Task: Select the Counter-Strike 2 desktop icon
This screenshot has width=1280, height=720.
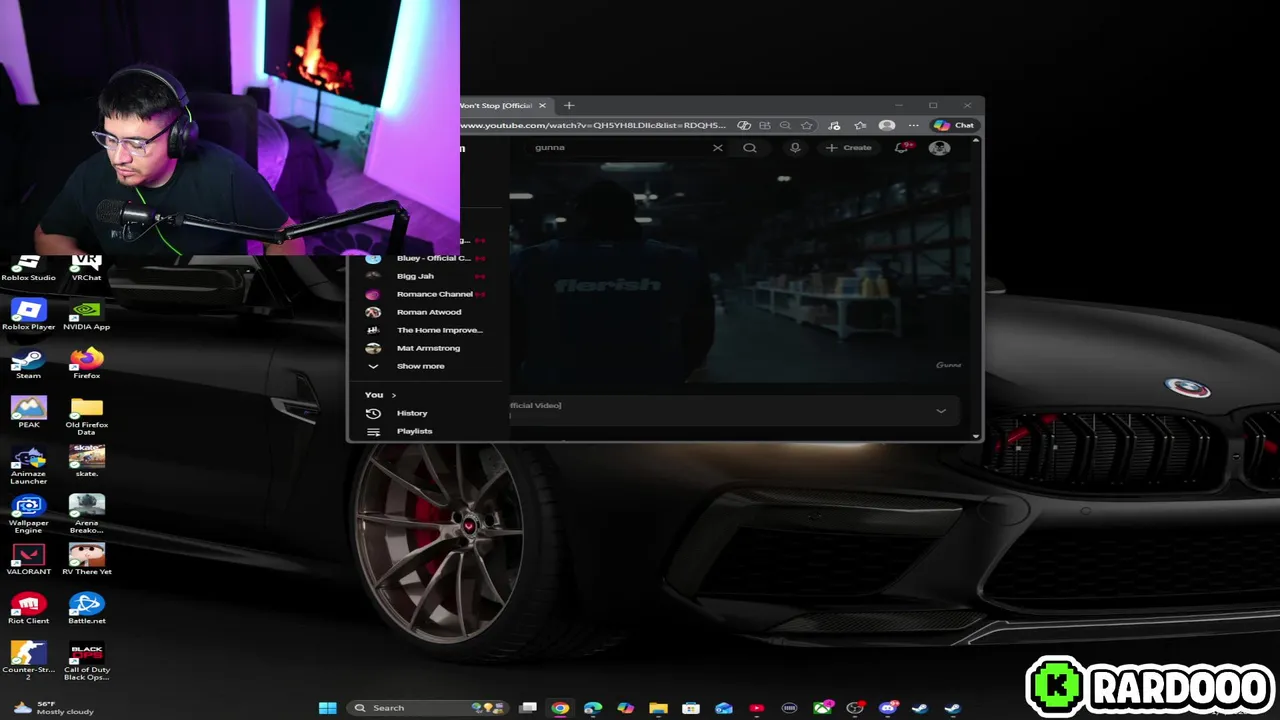Action: pos(28,661)
